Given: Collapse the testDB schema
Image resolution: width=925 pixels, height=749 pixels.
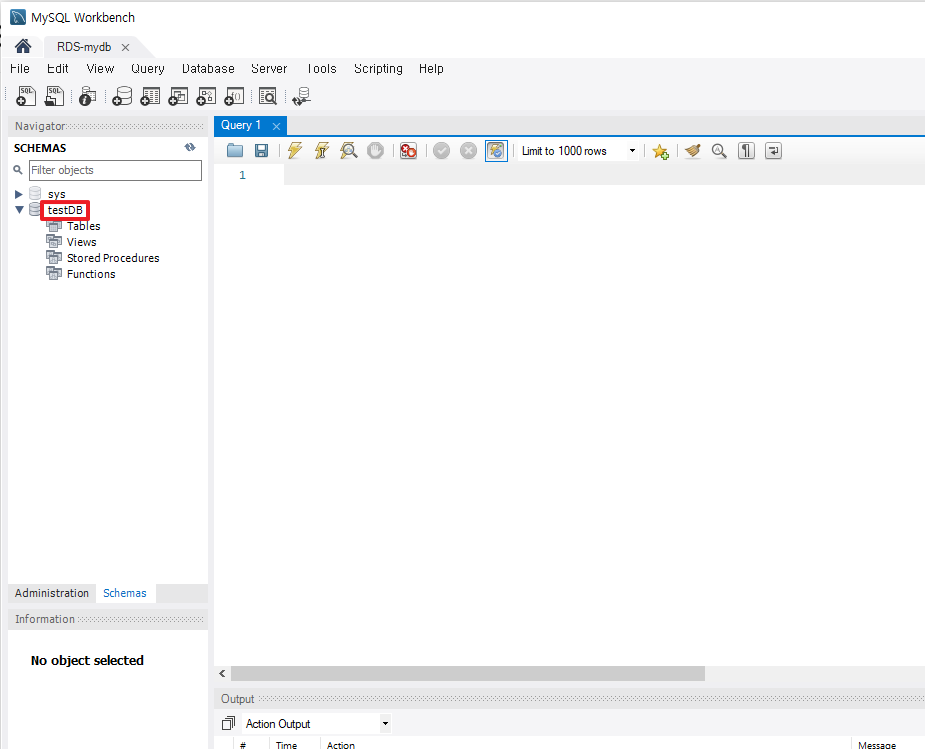Looking at the screenshot, I should [x=19, y=210].
